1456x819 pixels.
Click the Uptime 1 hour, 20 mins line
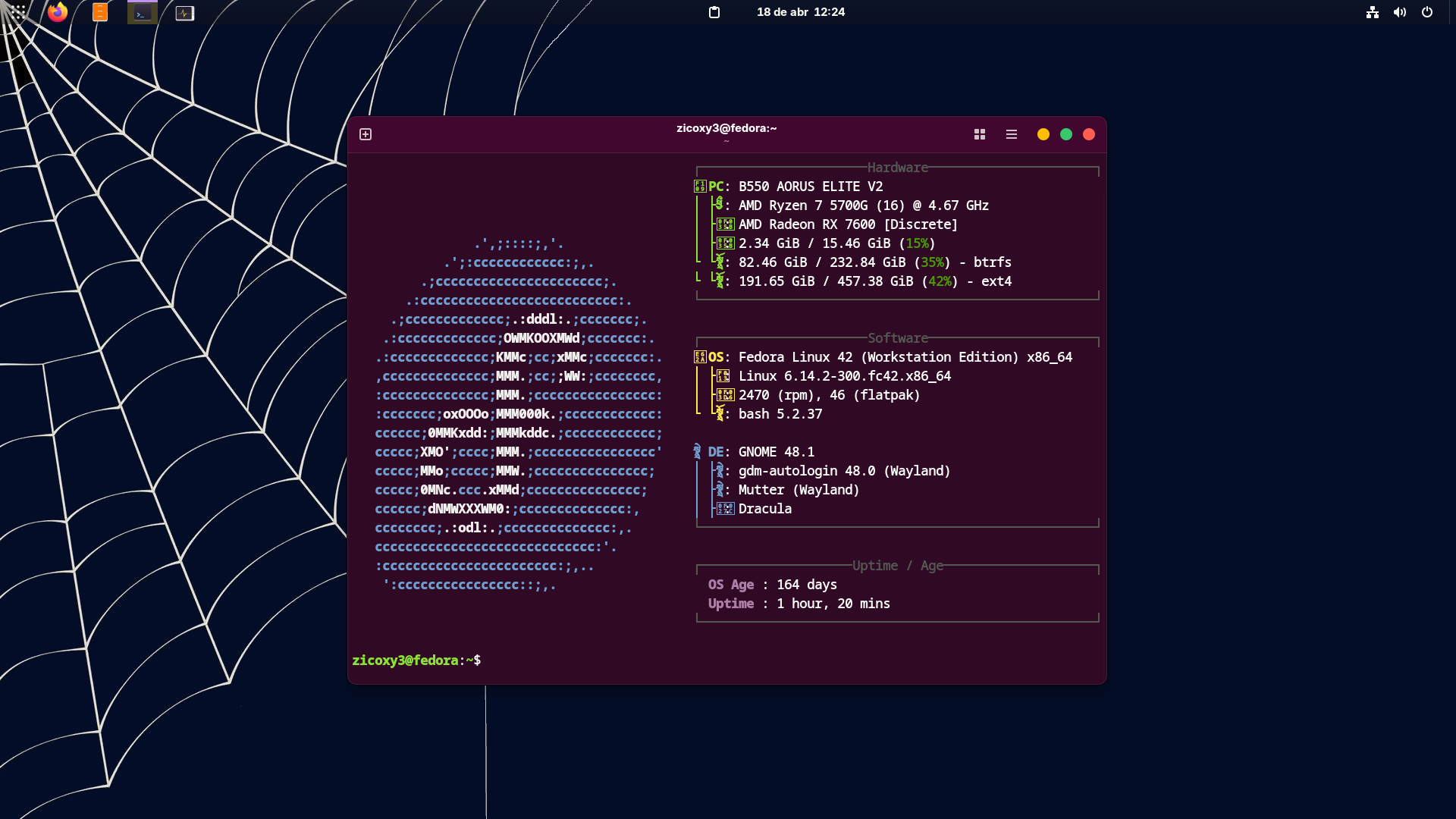[799, 604]
